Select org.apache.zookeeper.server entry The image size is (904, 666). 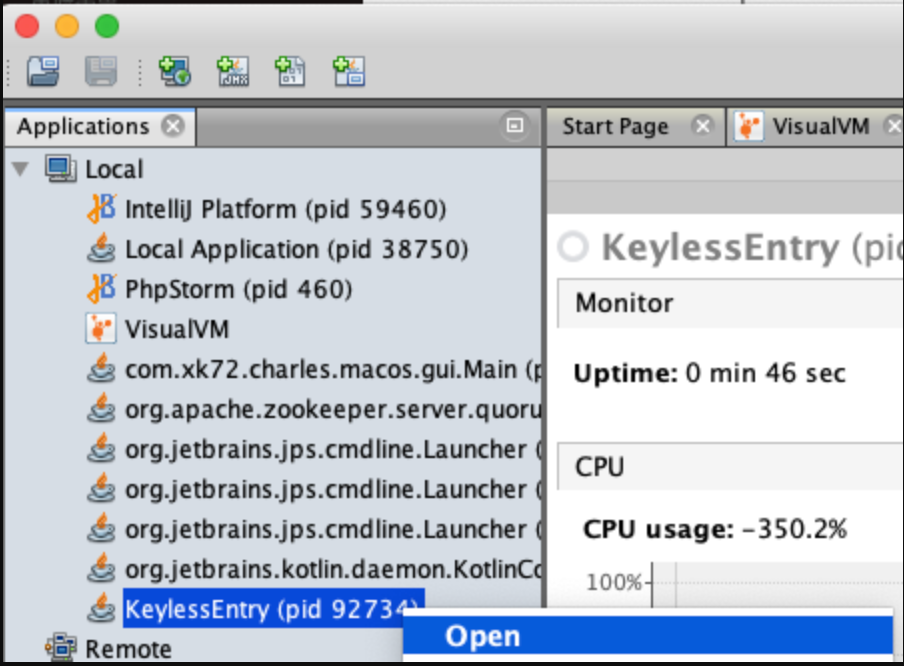click(x=333, y=410)
